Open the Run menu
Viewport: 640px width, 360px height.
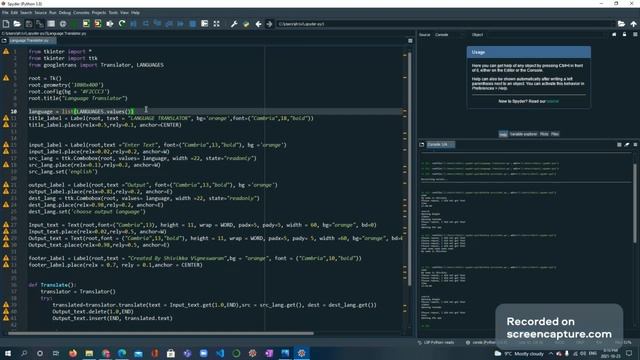pos(53,13)
